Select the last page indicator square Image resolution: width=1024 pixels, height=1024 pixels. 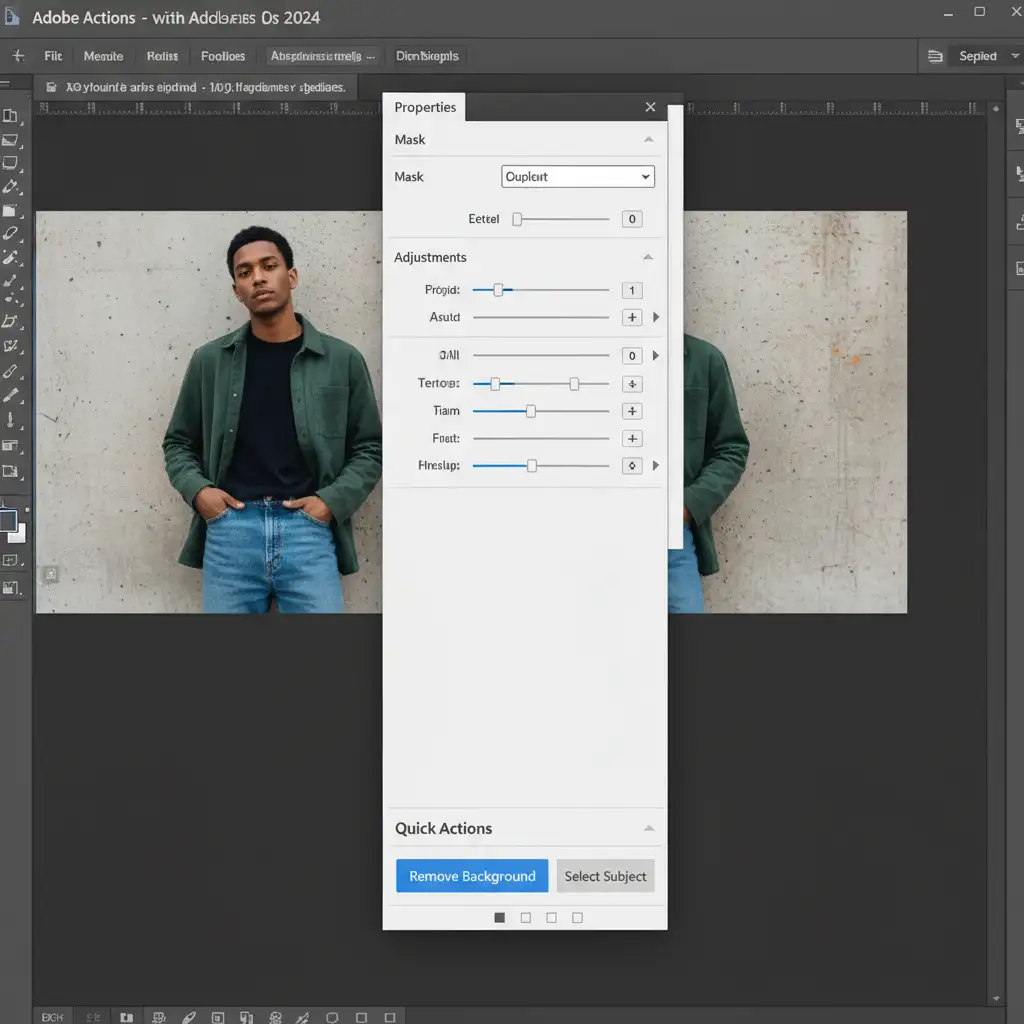pos(577,917)
